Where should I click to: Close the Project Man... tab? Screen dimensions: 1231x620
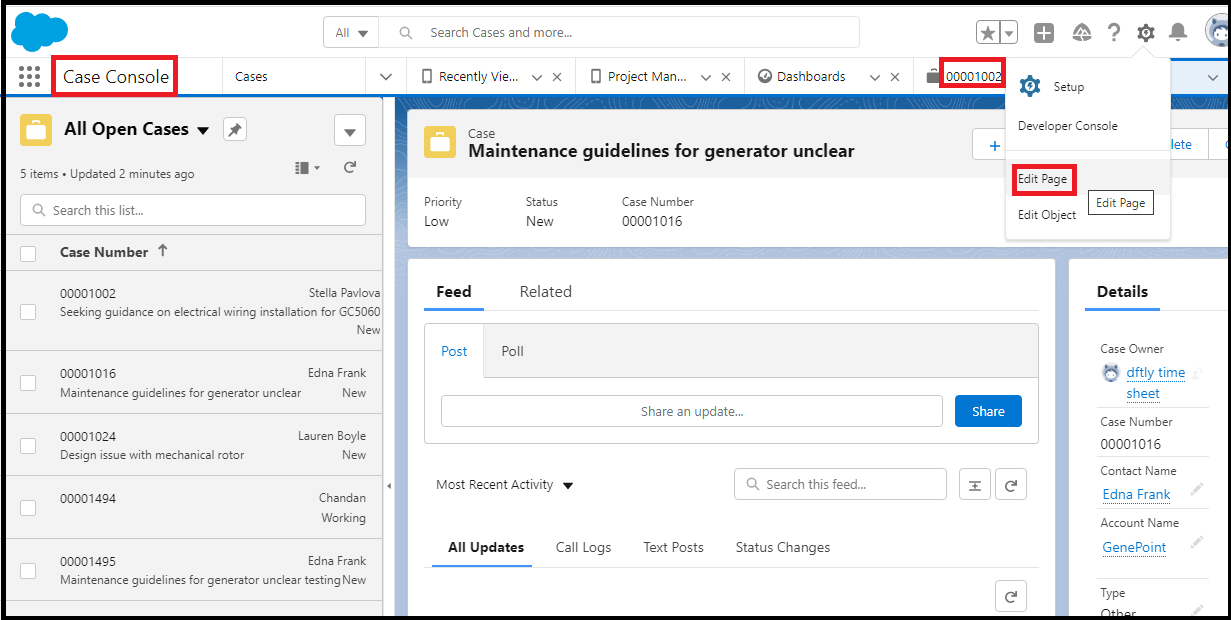[x=726, y=77]
